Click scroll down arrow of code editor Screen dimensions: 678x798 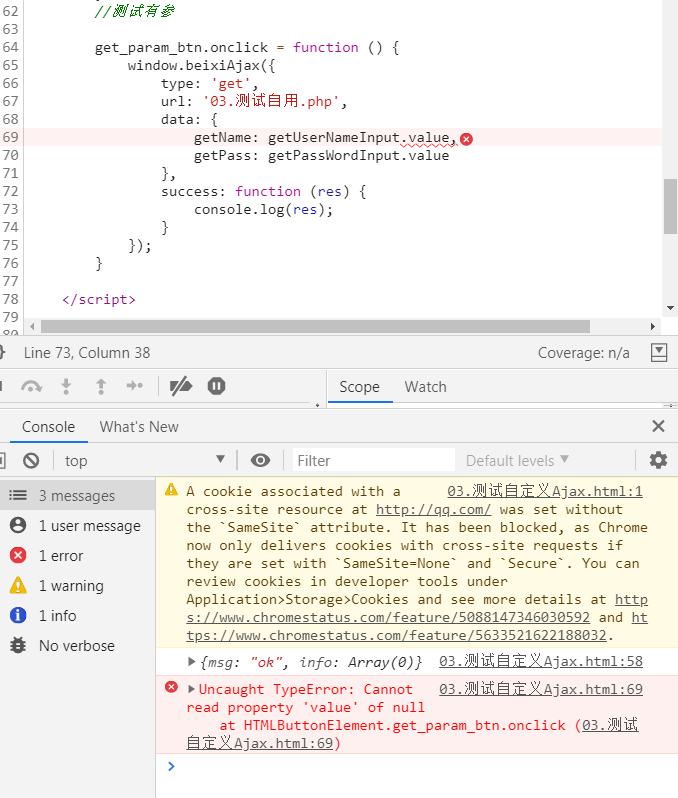[x=670, y=308]
